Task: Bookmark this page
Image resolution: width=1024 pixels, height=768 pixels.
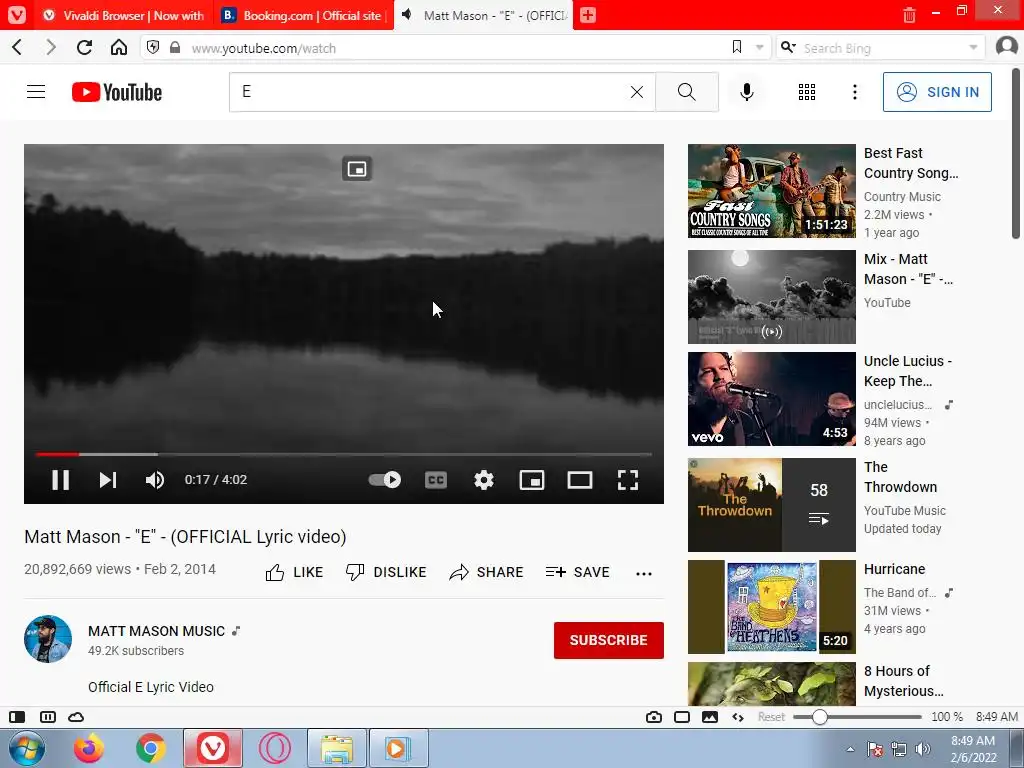Action: [737, 47]
